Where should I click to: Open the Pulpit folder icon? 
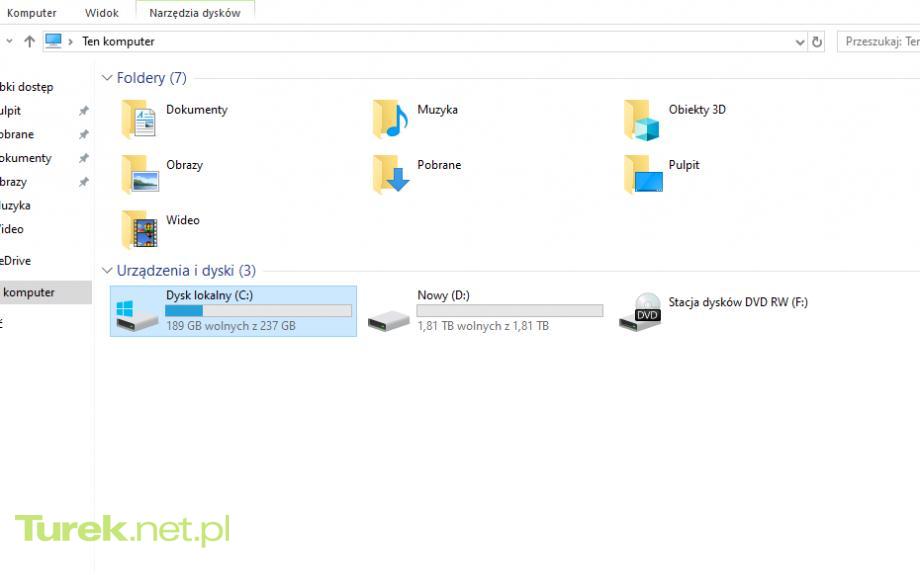(x=642, y=174)
